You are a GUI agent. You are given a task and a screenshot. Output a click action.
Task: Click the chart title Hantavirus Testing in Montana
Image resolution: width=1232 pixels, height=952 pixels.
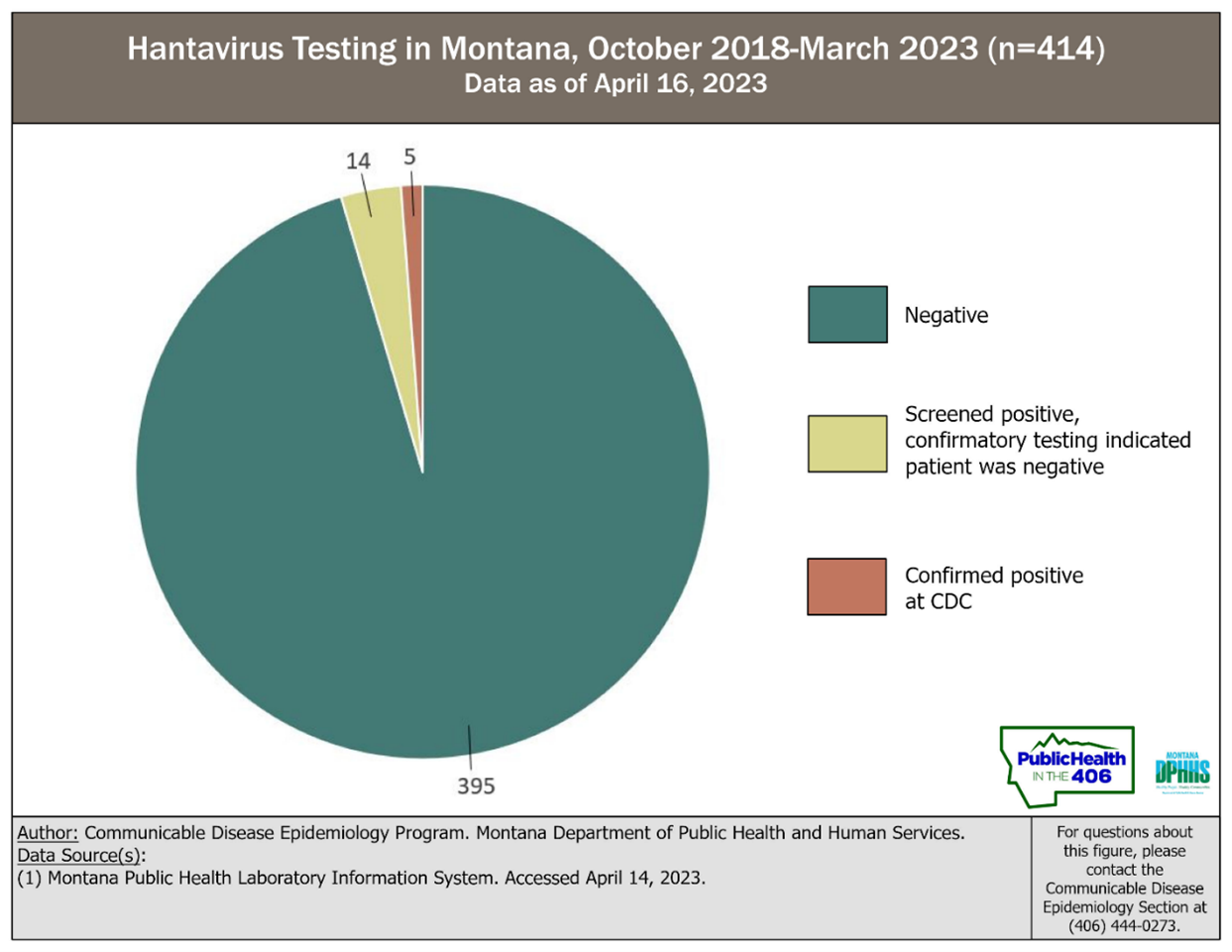click(x=616, y=49)
